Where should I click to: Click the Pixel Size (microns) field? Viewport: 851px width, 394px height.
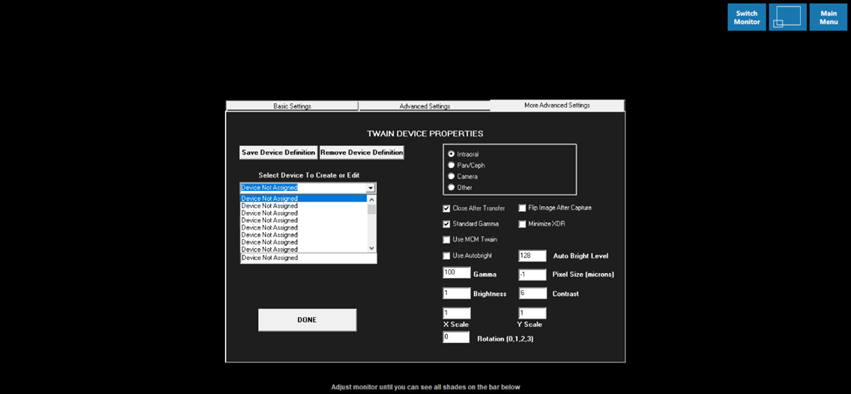532,275
